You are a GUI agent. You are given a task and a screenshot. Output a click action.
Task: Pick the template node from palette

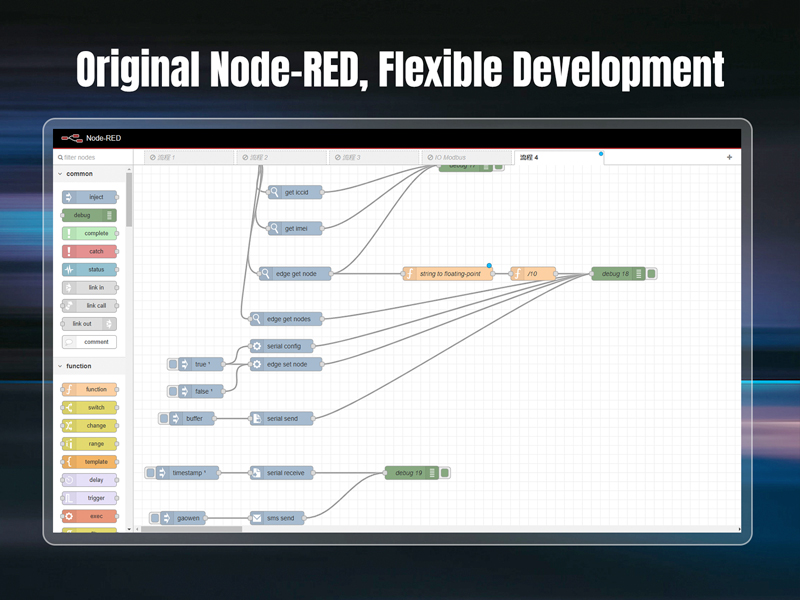[90, 462]
